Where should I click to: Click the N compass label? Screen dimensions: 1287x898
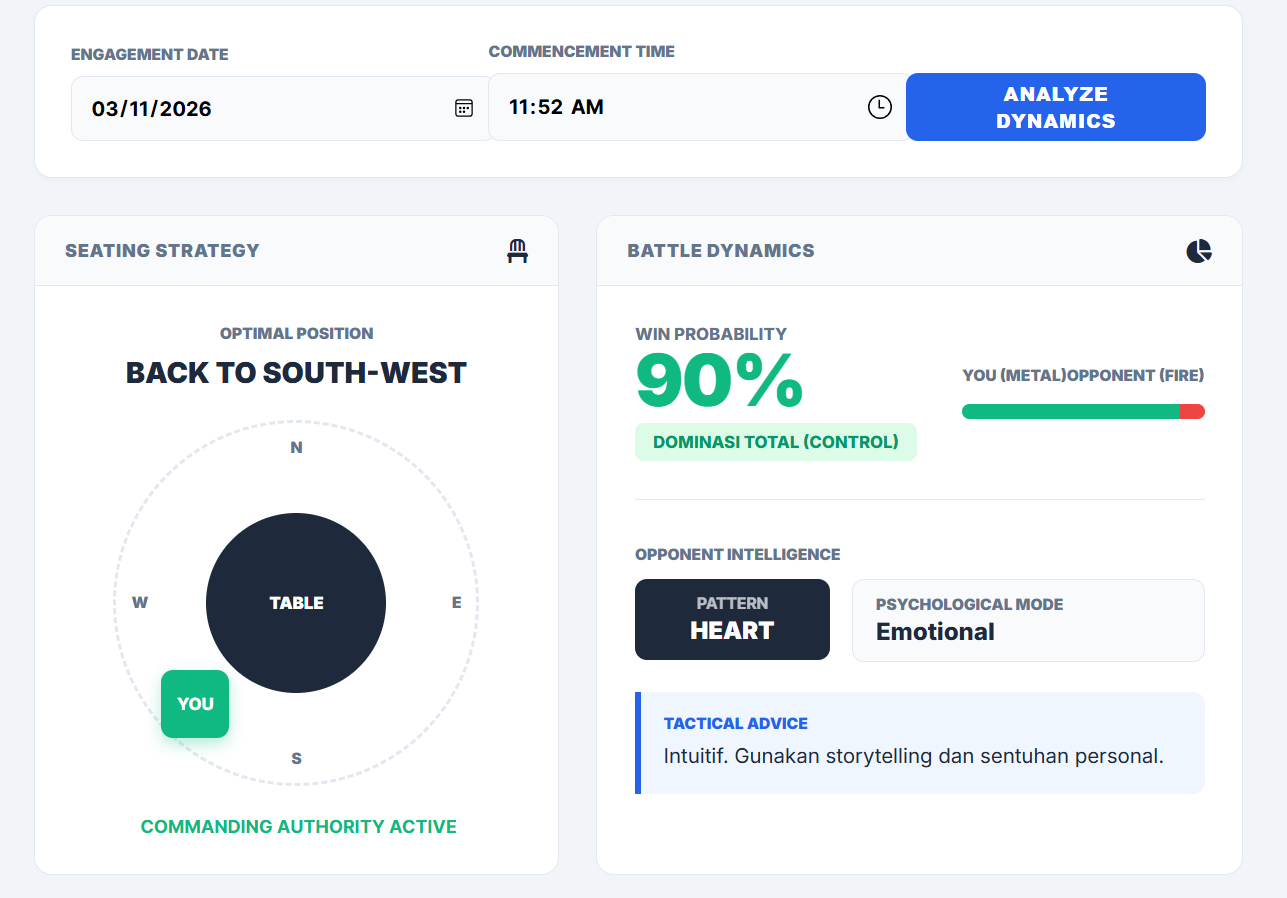pos(296,448)
